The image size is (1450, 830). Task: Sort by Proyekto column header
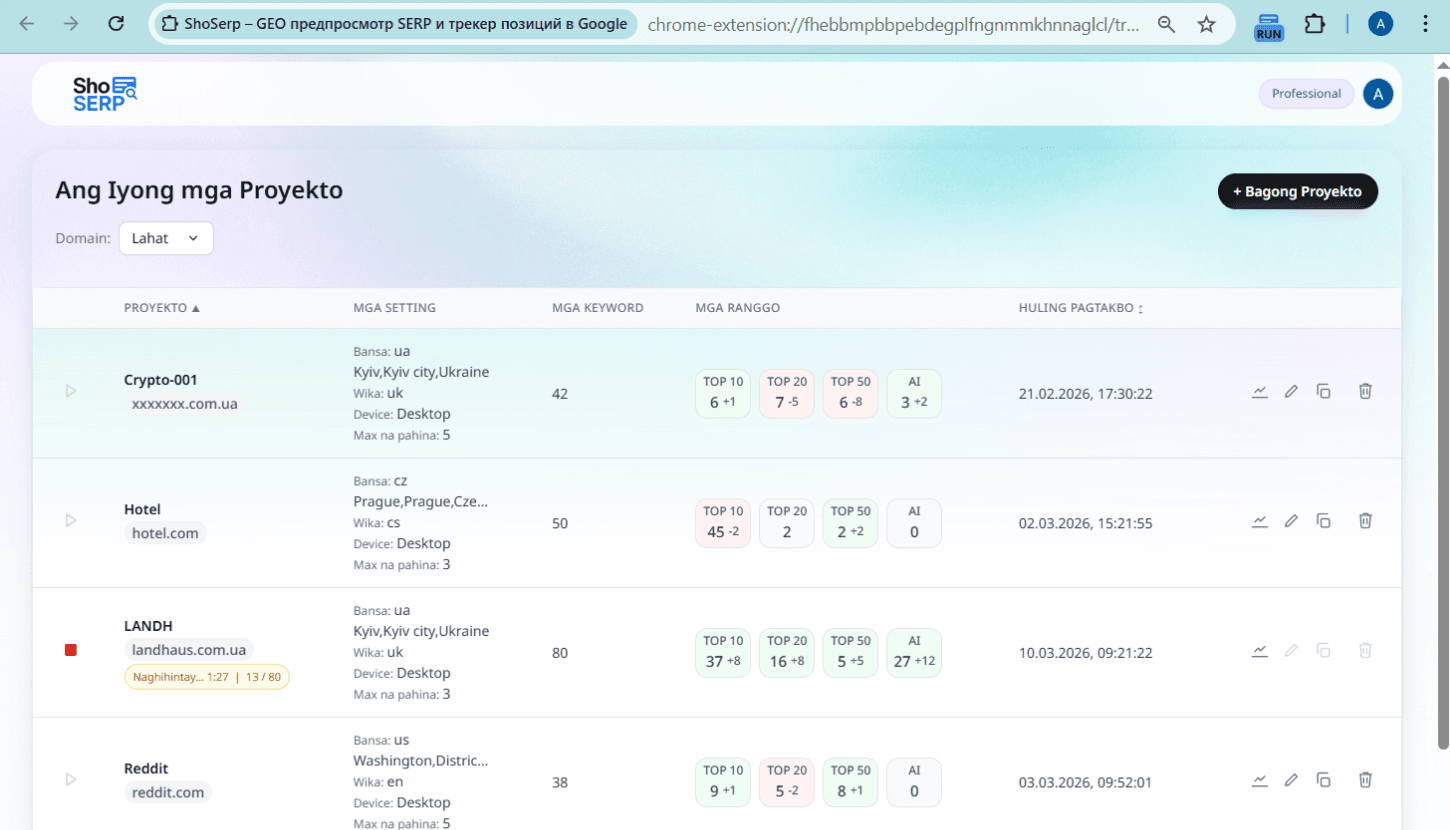tap(162, 308)
